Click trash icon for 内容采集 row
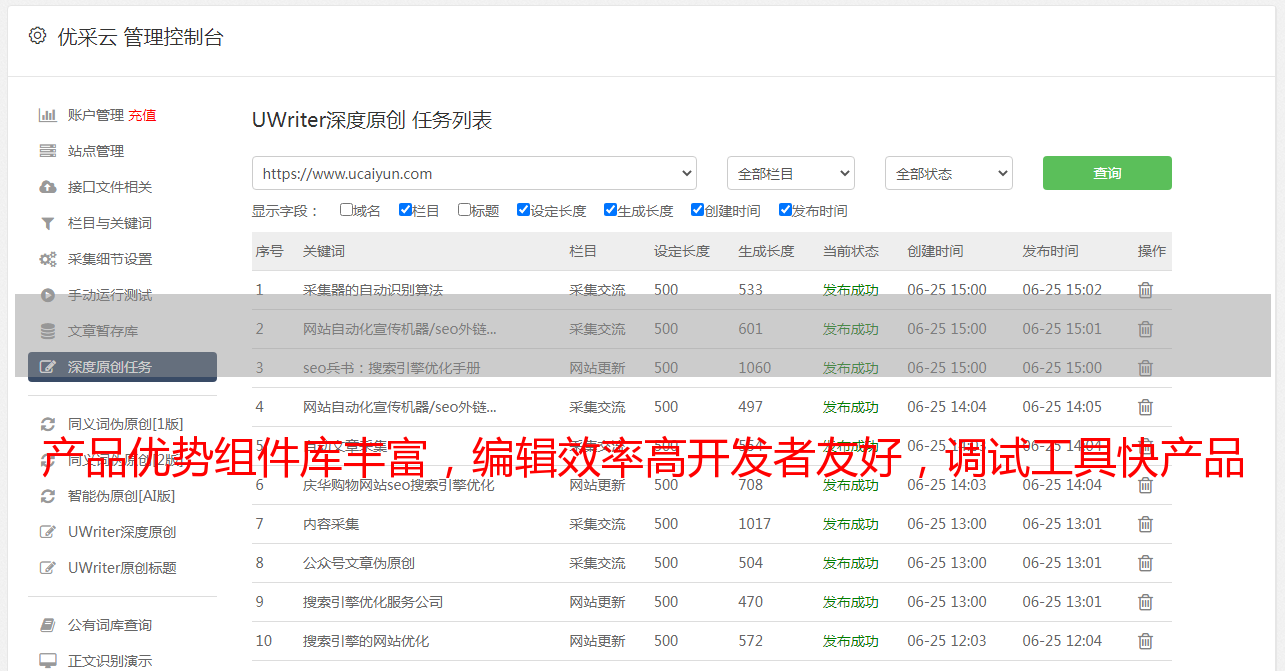Image resolution: width=1285 pixels, height=671 pixels. pyautogui.click(x=1145, y=524)
